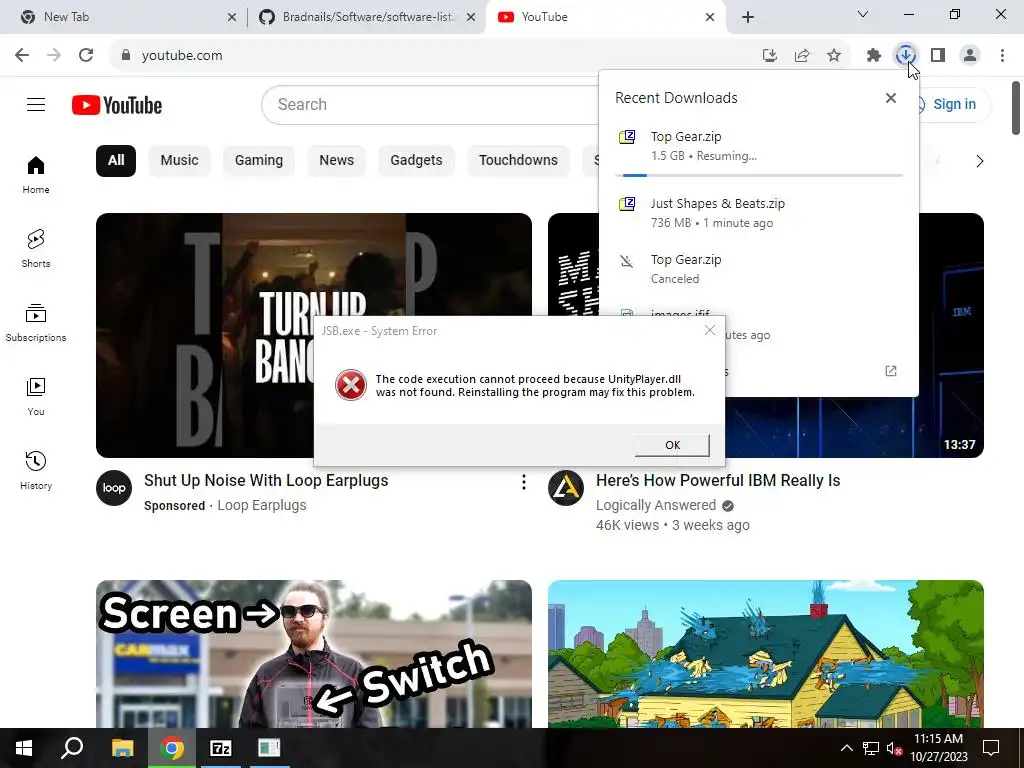Screen dimensions: 1024x768
Task: Go back using the browser back arrow
Action: [x=22, y=56]
